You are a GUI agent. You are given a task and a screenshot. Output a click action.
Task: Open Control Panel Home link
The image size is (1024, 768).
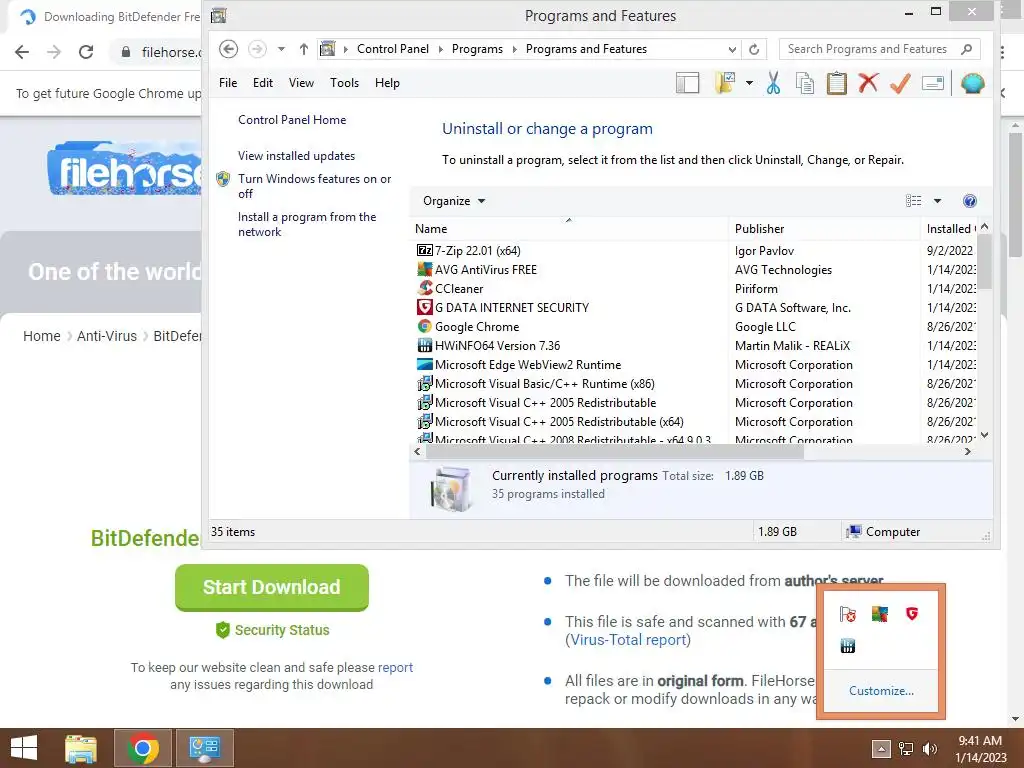click(292, 120)
